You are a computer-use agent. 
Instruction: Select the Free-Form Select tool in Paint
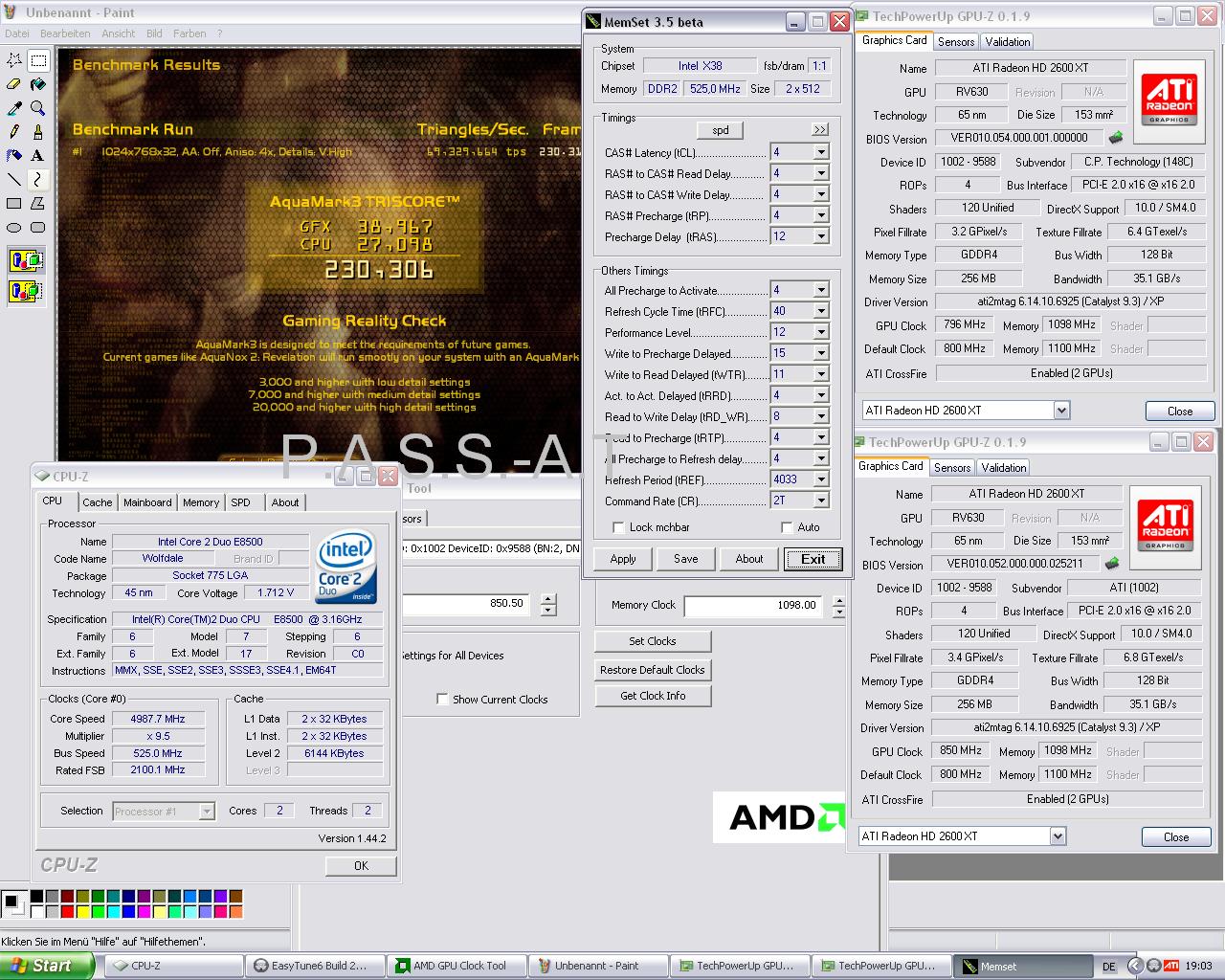tap(14, 60)
